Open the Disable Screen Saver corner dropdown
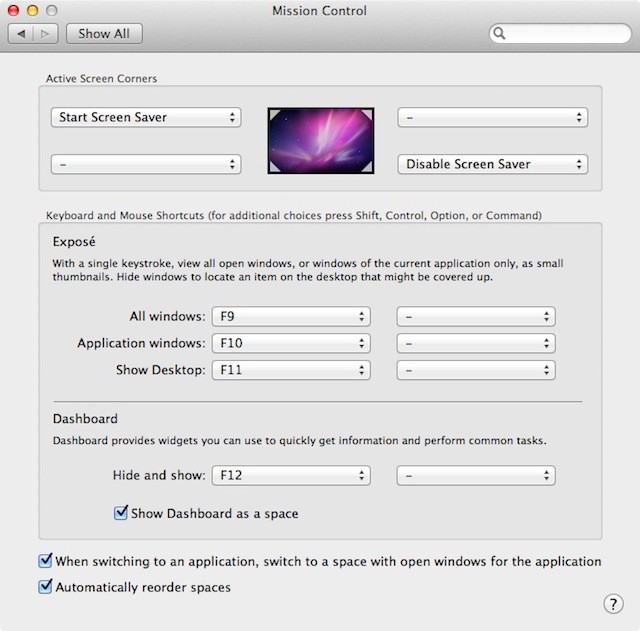 (493, 164)
